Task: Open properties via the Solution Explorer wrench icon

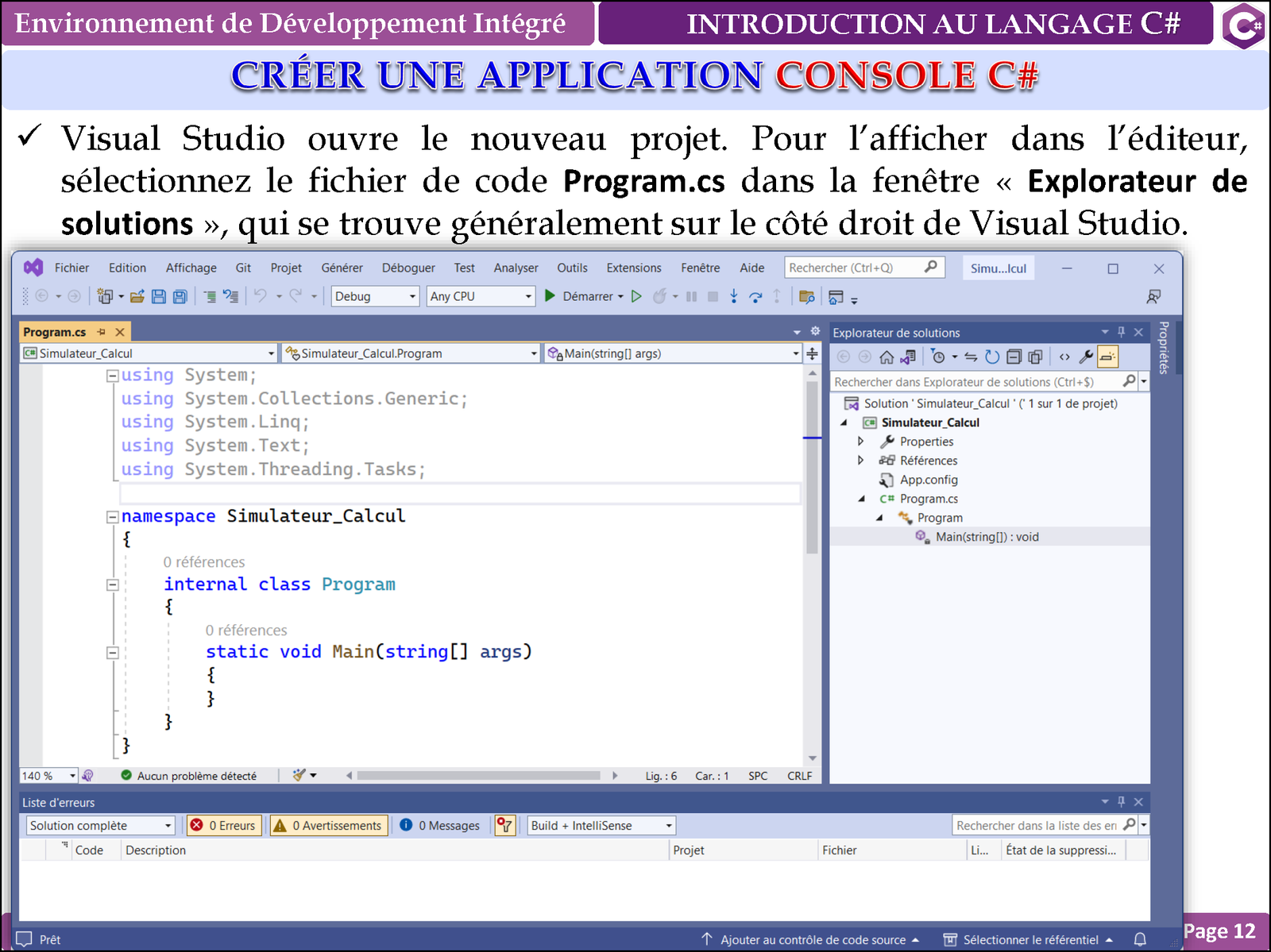Action: click(x=1086, y=357)
